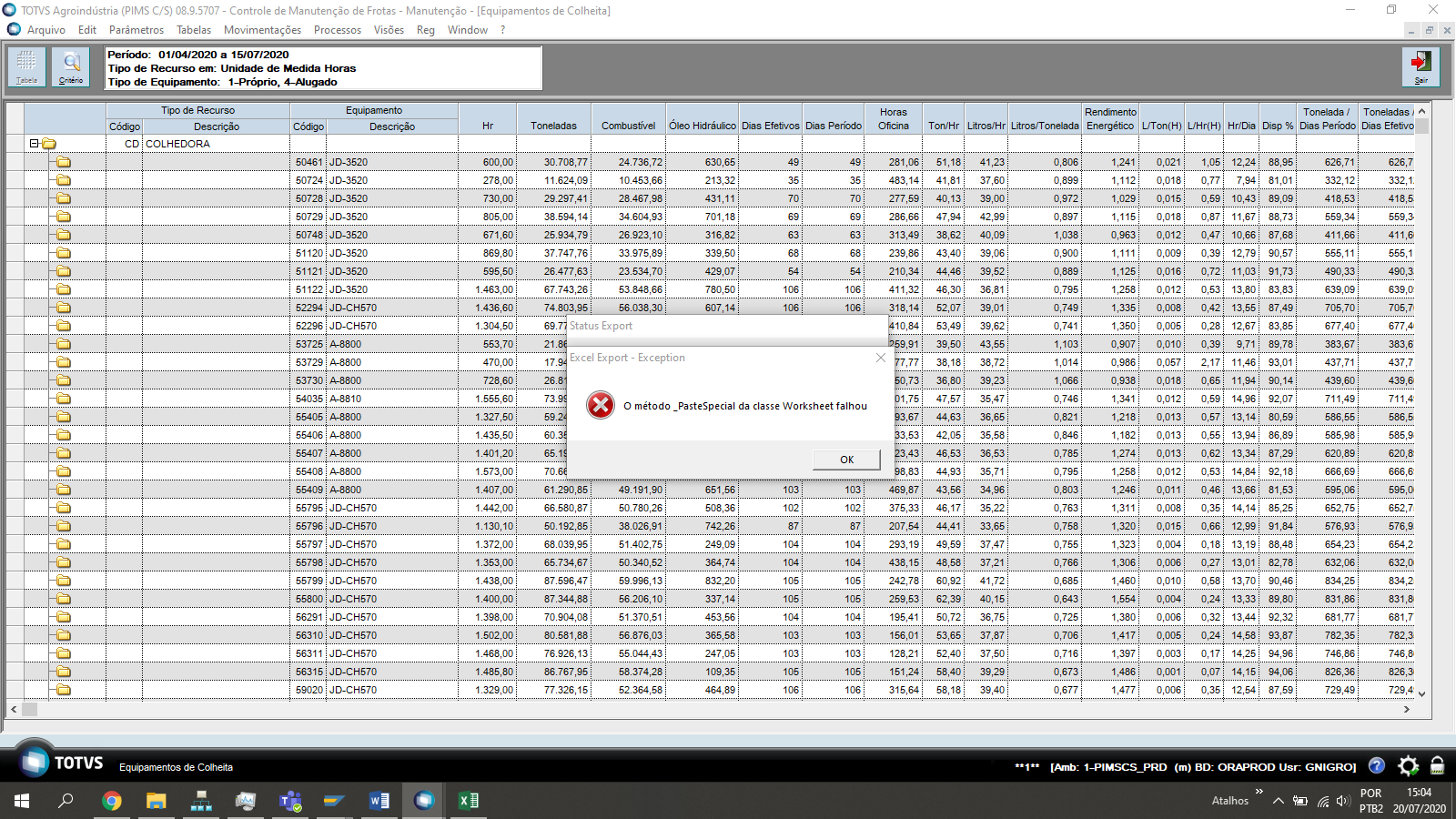Open the ? help menu
Image resolution: width=1456 pixels, height=819 pixels.
pos(502,30)
